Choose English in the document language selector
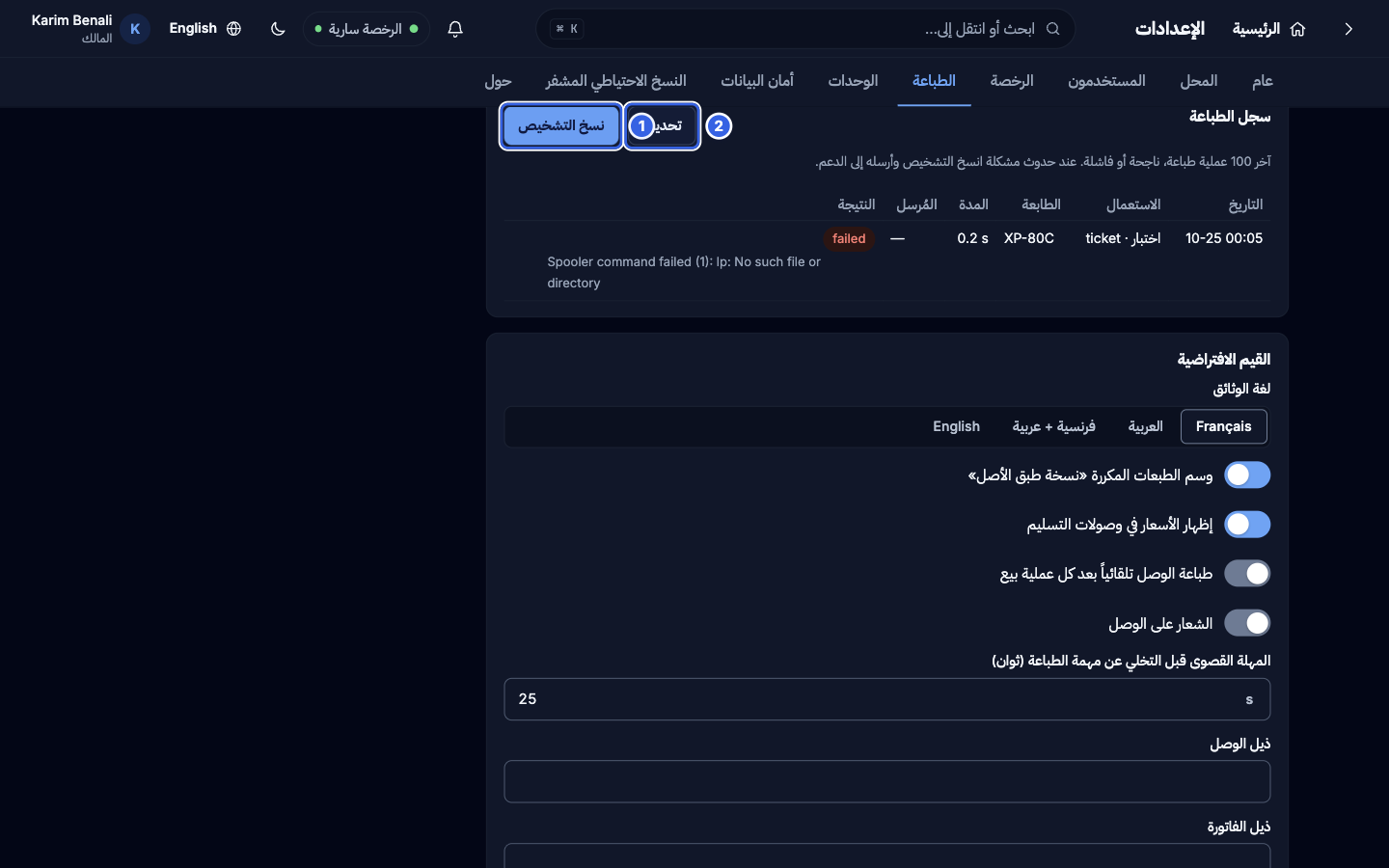This screenshot has height=868, width=1389. [956, 426]
